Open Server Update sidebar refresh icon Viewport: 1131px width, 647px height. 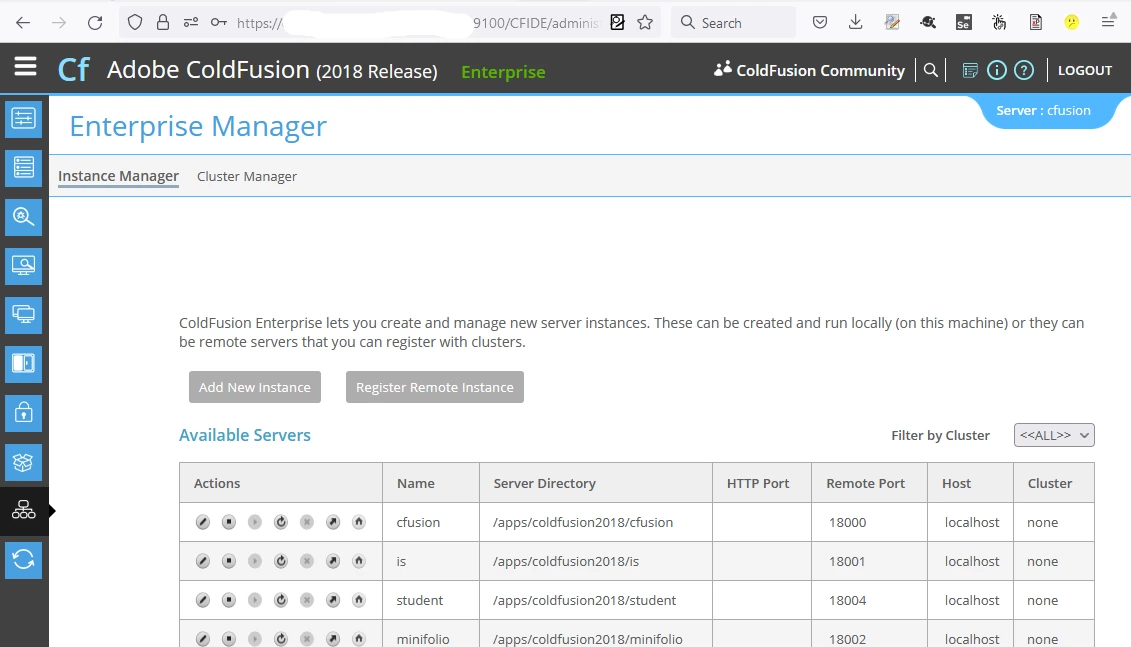(x=24, y=560)
